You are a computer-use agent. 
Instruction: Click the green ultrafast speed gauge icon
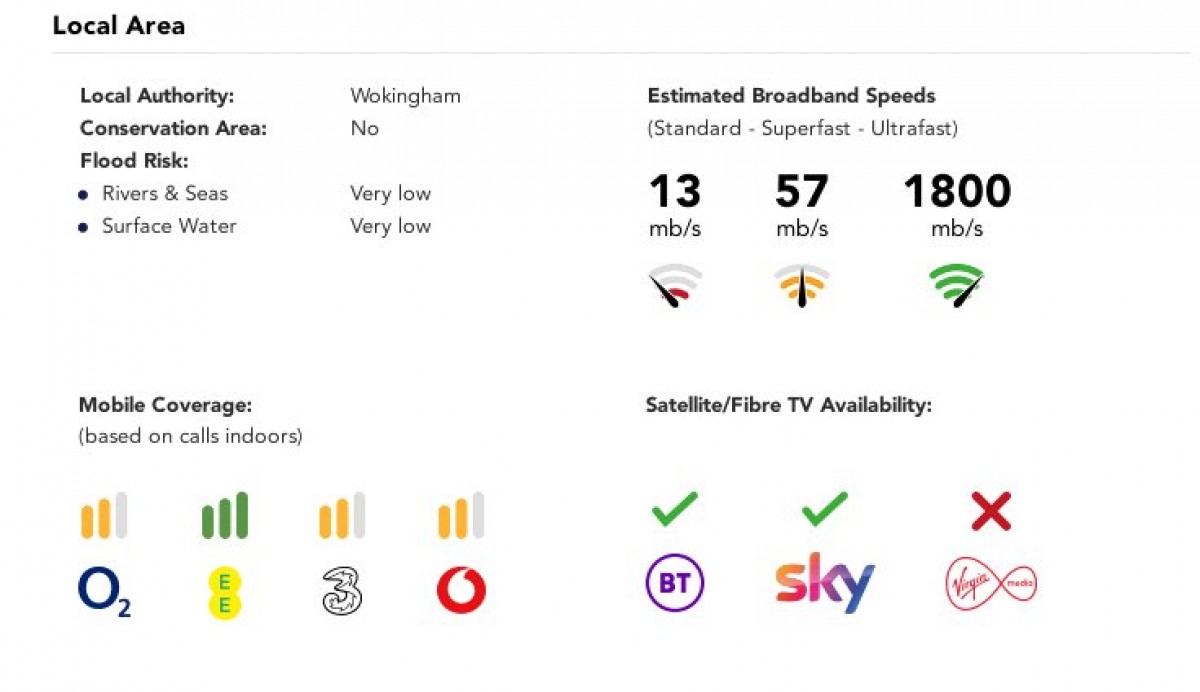pos(956,285)
